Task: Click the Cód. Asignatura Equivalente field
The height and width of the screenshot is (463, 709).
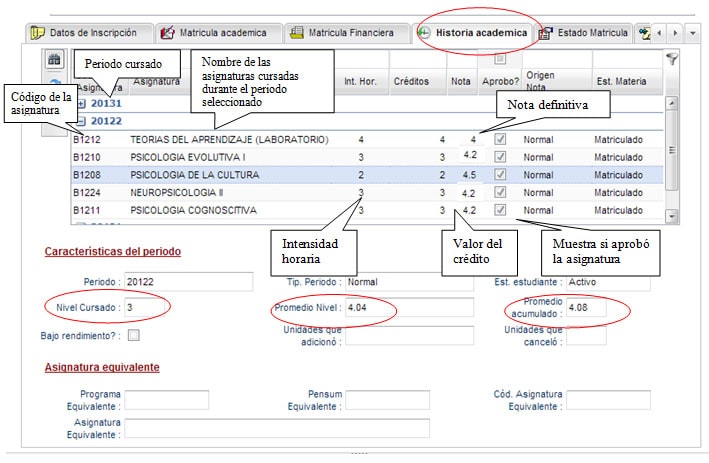Action: pyautogui.click(x=608, y=400)
